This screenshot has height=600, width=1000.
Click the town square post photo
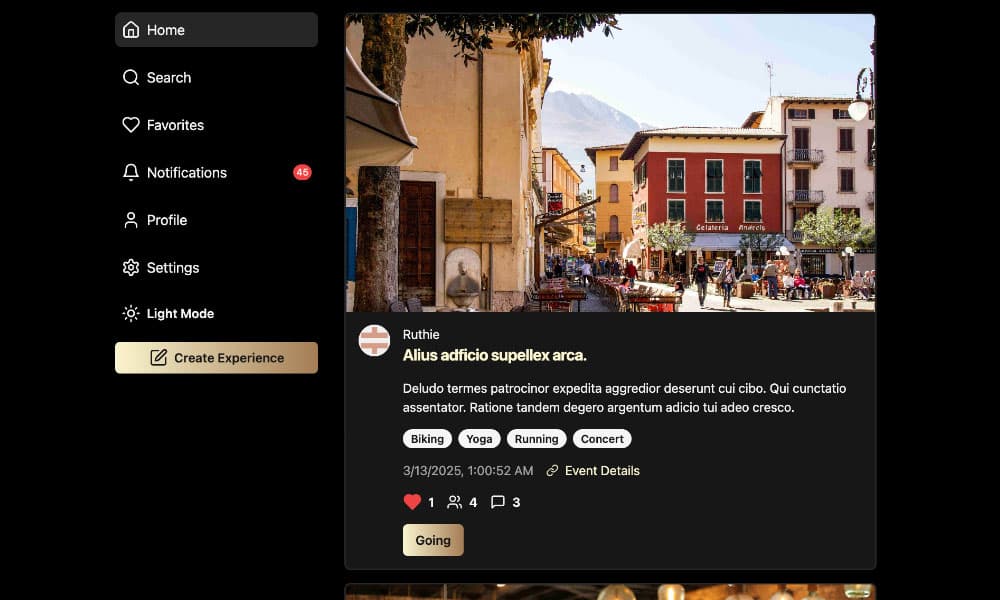click(610, 162)
